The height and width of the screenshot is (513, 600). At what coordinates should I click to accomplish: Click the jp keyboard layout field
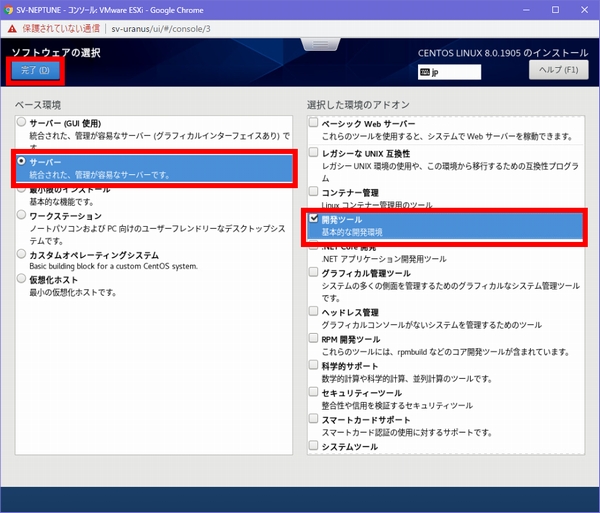pyautogui.click(x=449, y=72)
